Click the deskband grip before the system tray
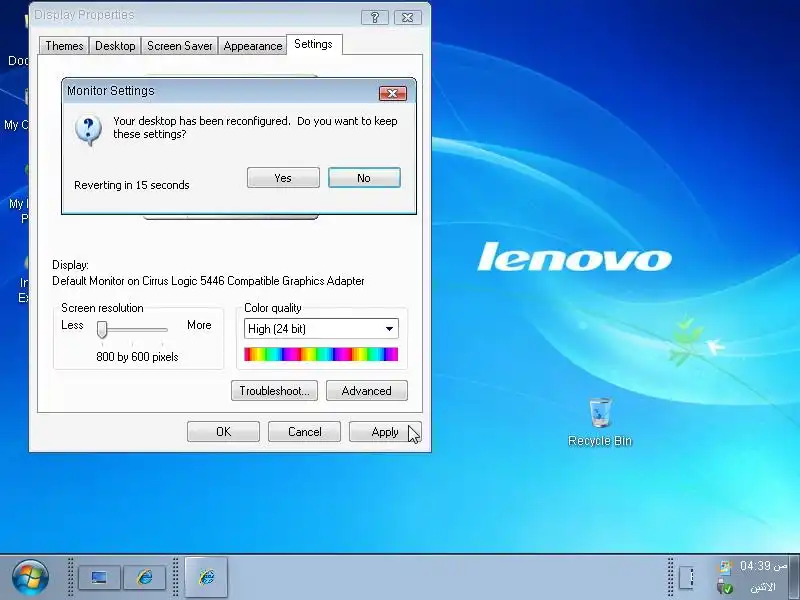800x600 pixels. click(x=670, y=578)
